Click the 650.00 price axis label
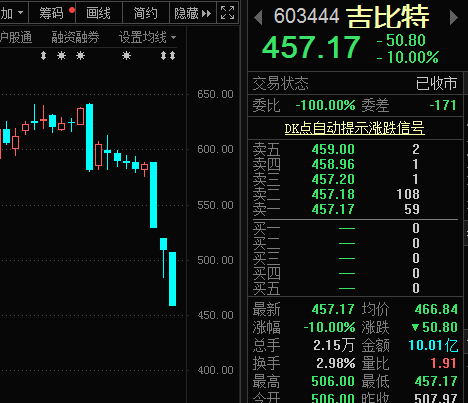This screenshot has width=468, height=403. 215,94
